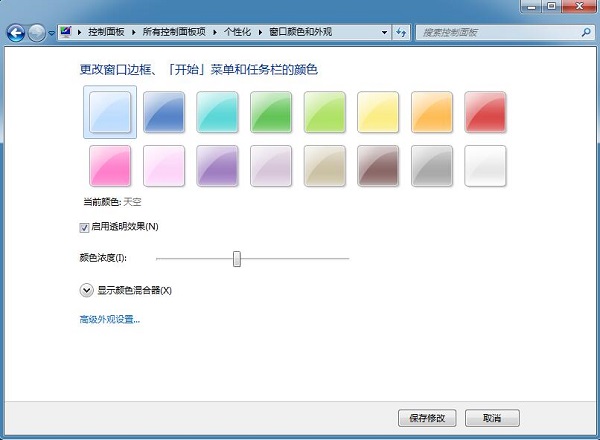Open the recent pages dropdown beside Forward
This screenshot has width=600, height=440.
(x=51, y=33)
